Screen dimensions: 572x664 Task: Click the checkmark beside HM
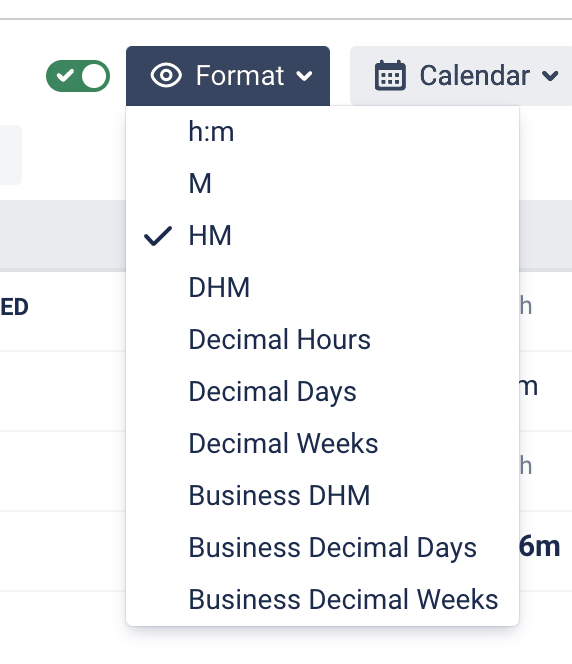[158, 235]
